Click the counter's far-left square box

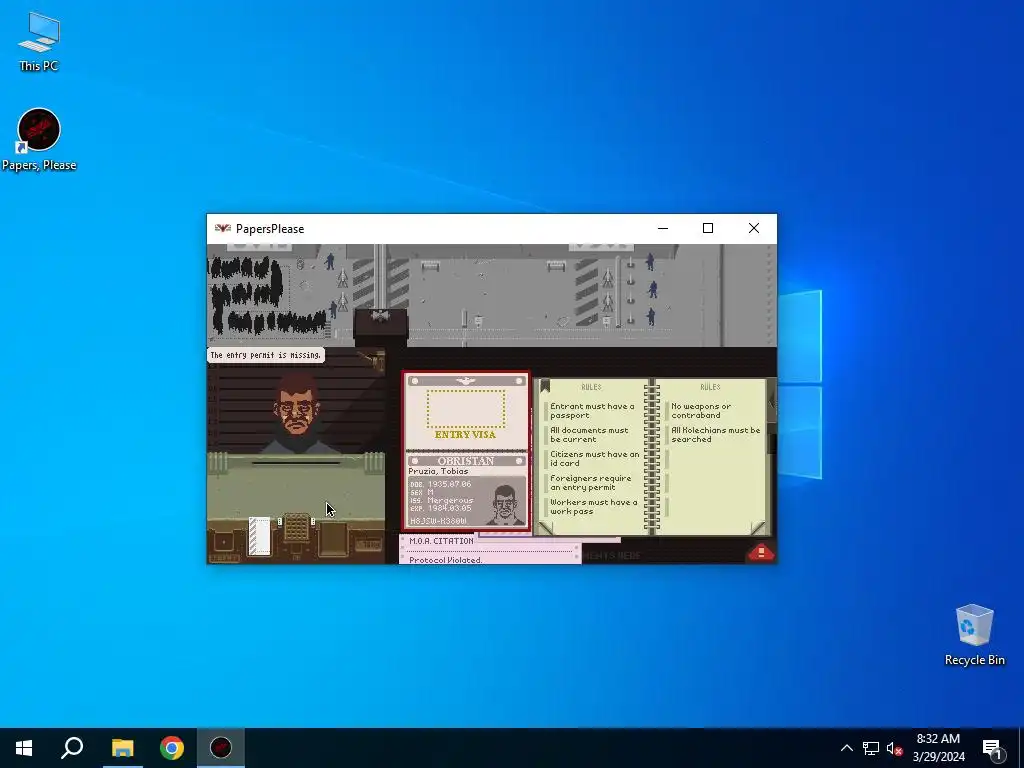(224, 541)
